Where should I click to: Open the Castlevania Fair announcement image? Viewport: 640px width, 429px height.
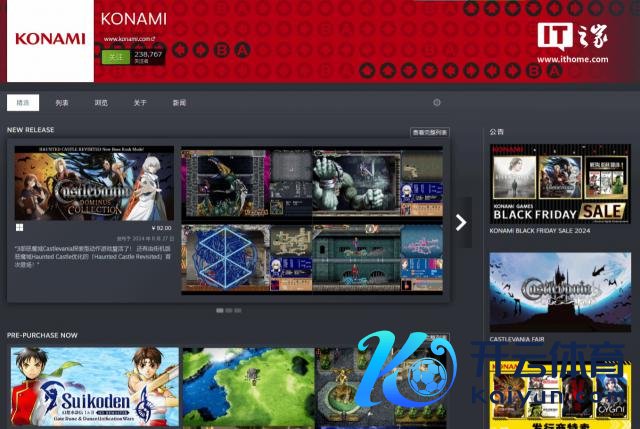coord(559,291)
